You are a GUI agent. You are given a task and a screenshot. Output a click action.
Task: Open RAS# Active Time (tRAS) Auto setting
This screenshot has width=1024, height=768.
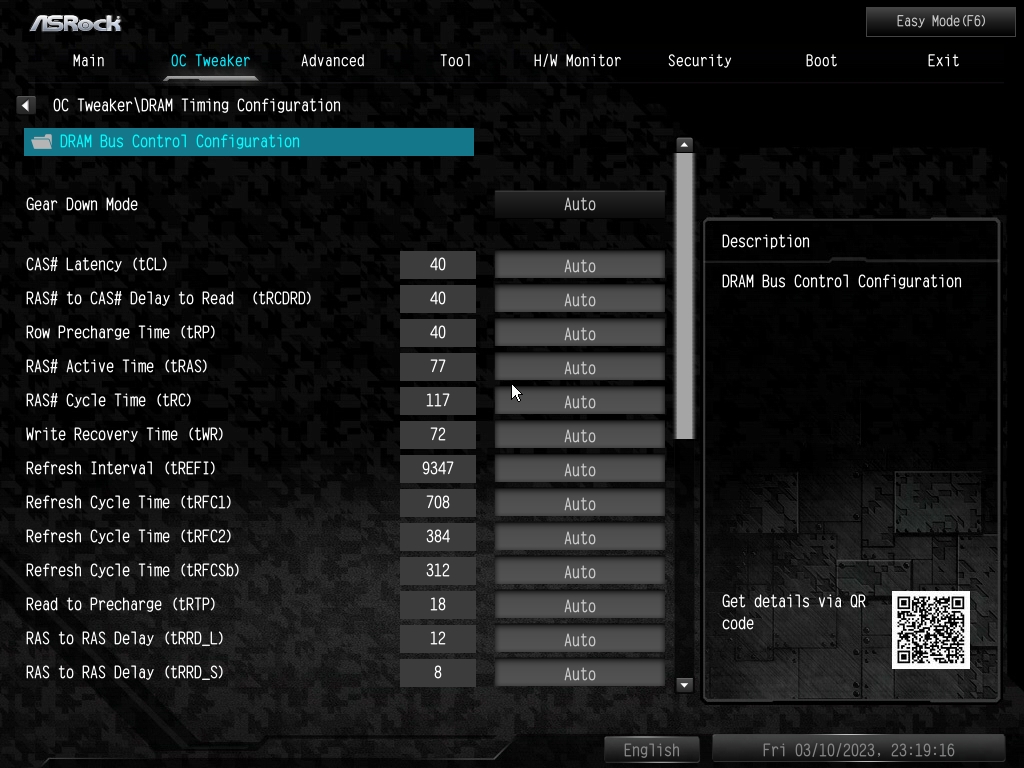click(580, 368)
